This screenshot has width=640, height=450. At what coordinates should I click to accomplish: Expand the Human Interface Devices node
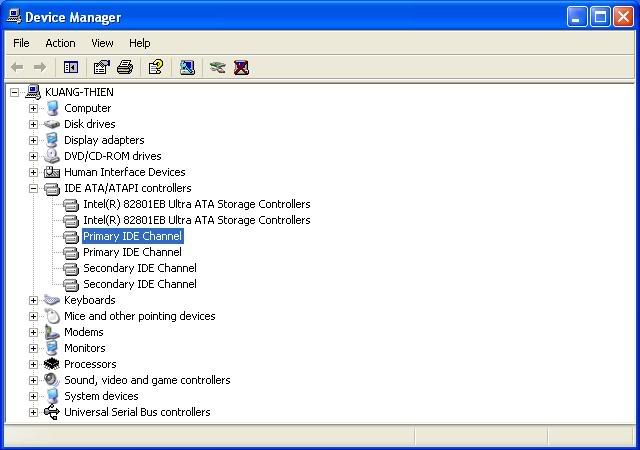[33, 172]
